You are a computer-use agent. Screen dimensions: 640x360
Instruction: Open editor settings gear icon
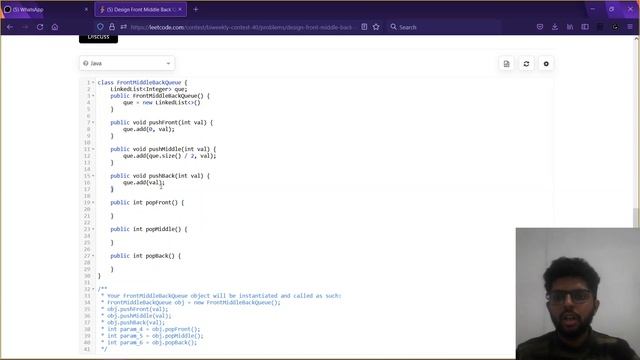point(546,64)
